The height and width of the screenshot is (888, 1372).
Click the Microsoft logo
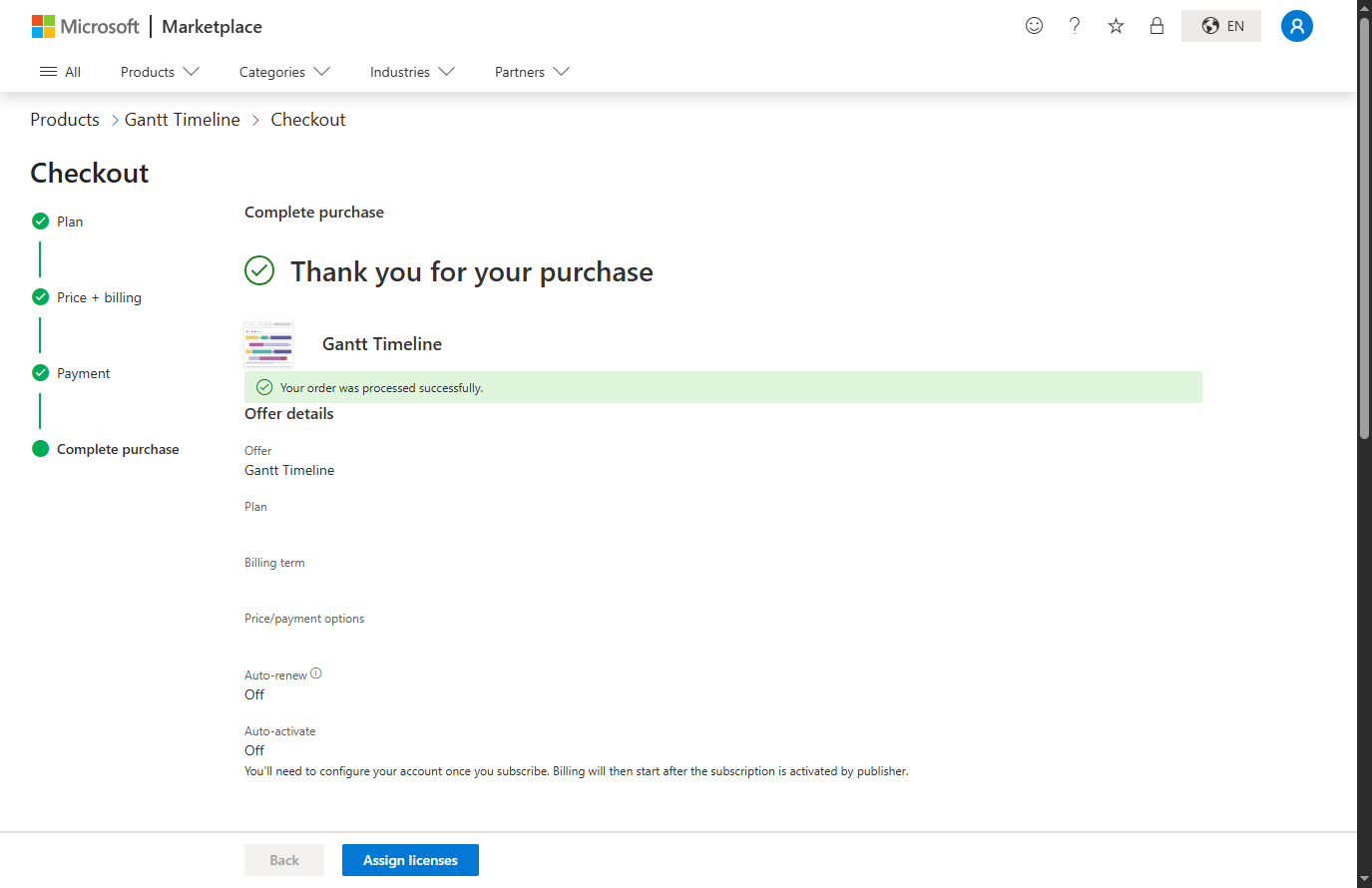[86, 26]
